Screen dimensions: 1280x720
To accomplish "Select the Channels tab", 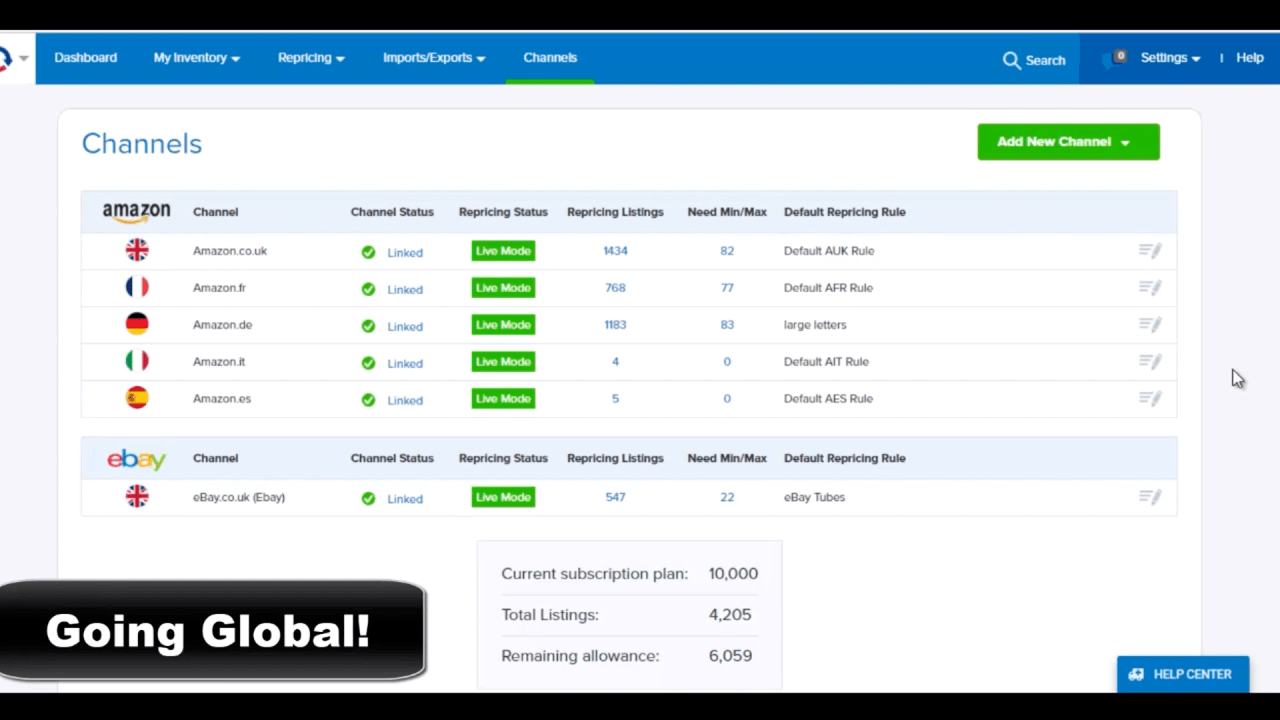I will click(x=550, y=58).
